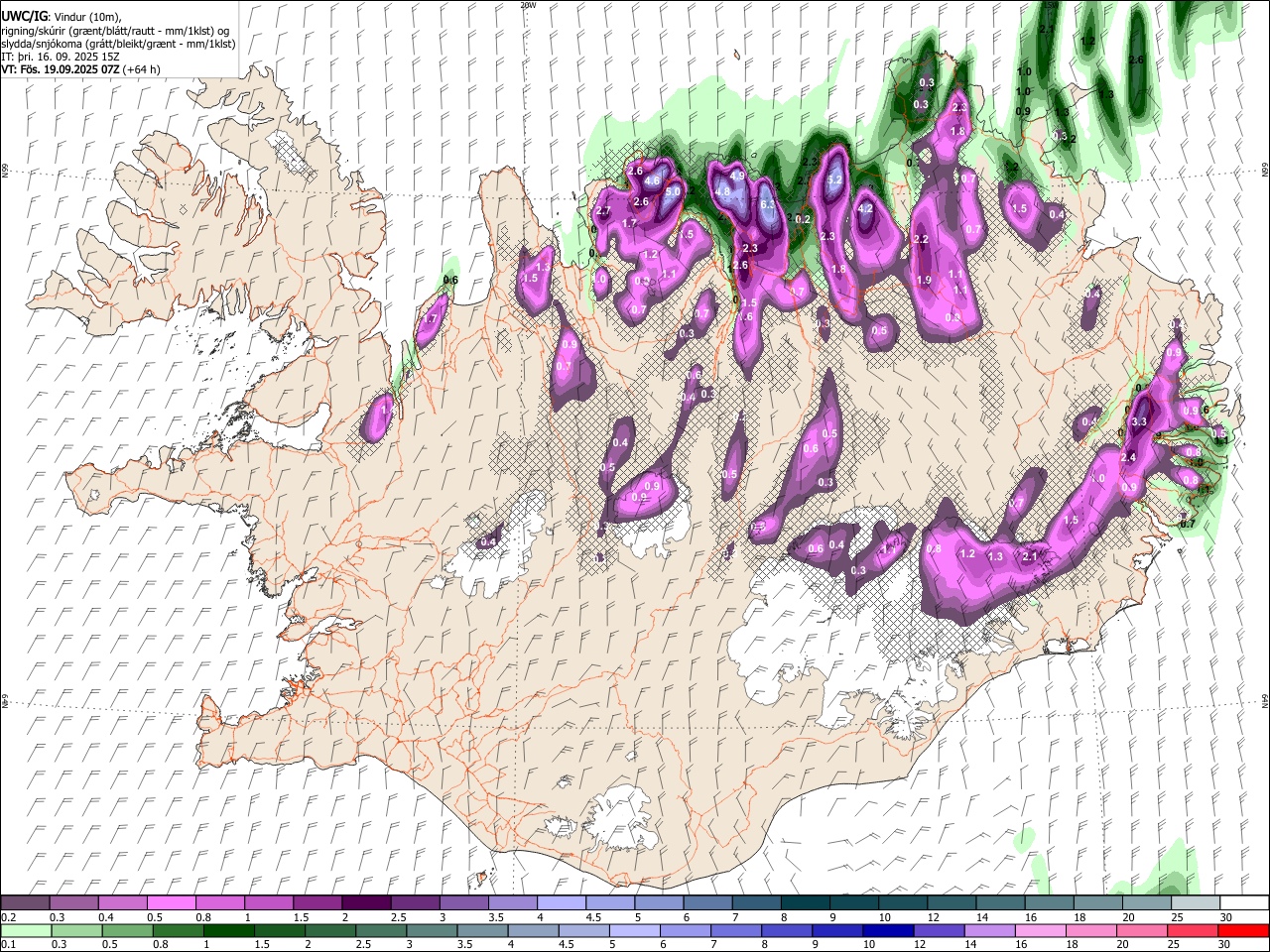1270x952 pixels.
Task: Click the 4.6 value in the northern snow area
Action: 652,181
